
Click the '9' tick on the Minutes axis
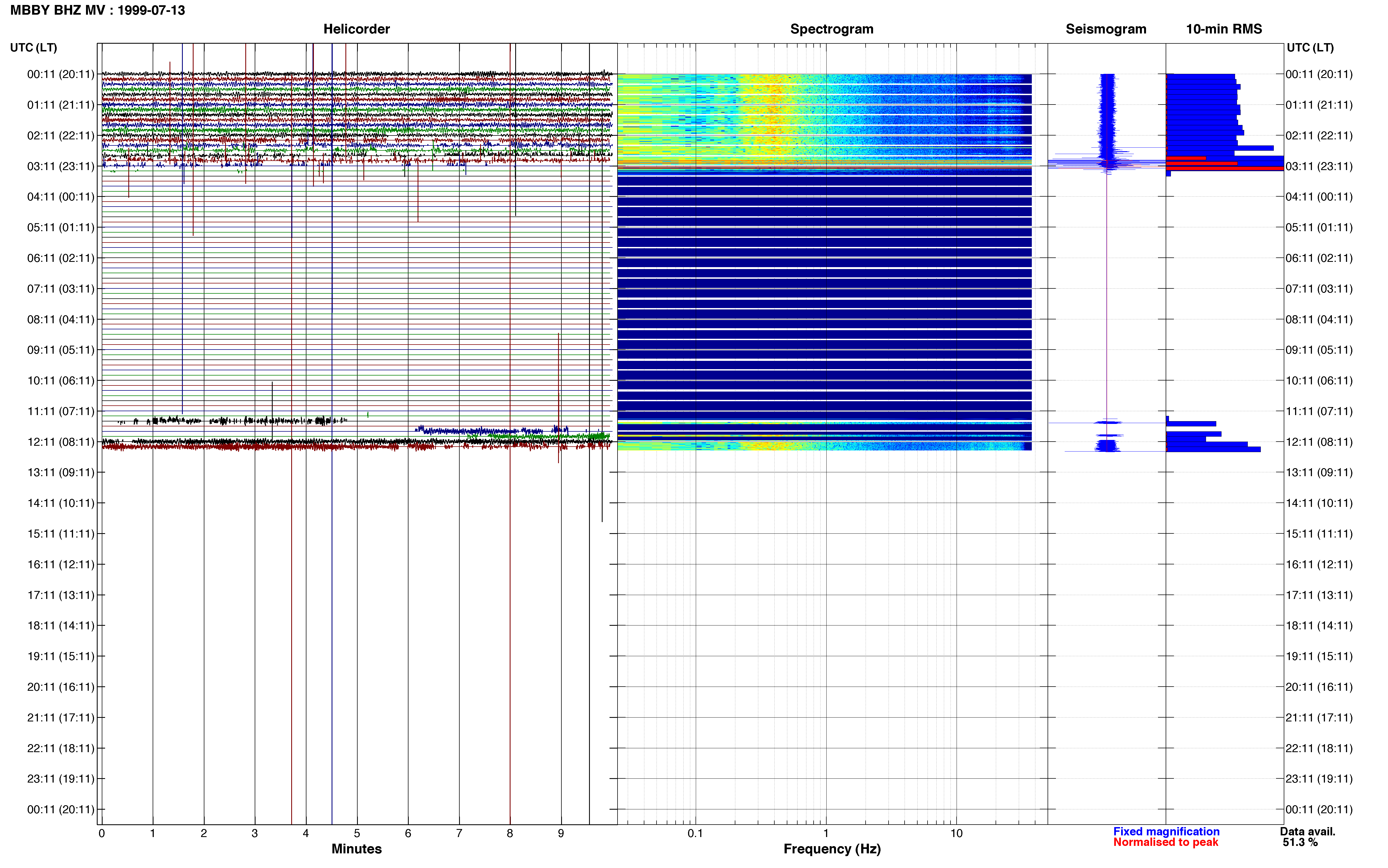click(561, 833)
